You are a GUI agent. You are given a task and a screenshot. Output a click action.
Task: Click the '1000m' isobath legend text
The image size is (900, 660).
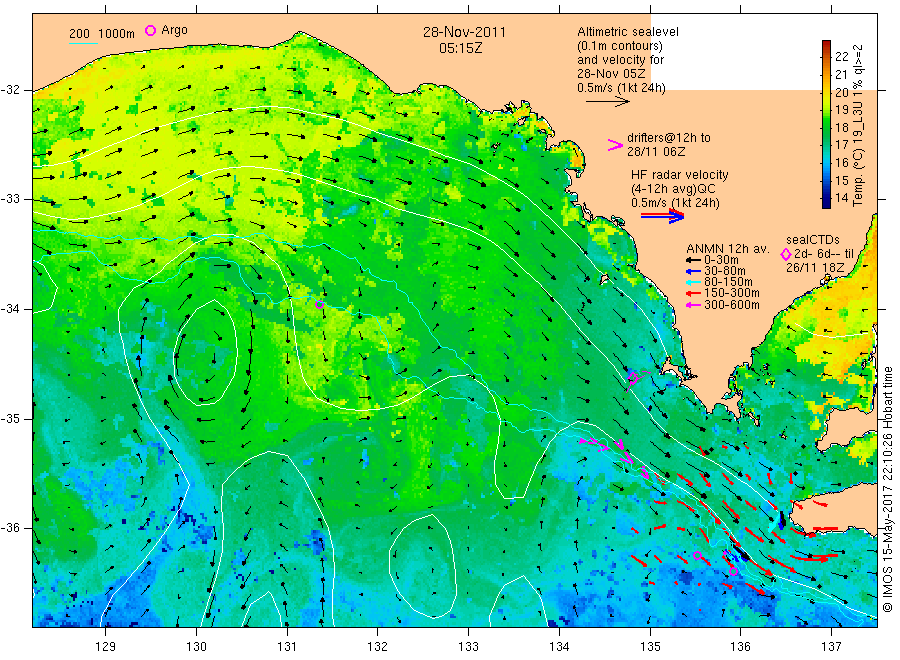coord(117,34)
